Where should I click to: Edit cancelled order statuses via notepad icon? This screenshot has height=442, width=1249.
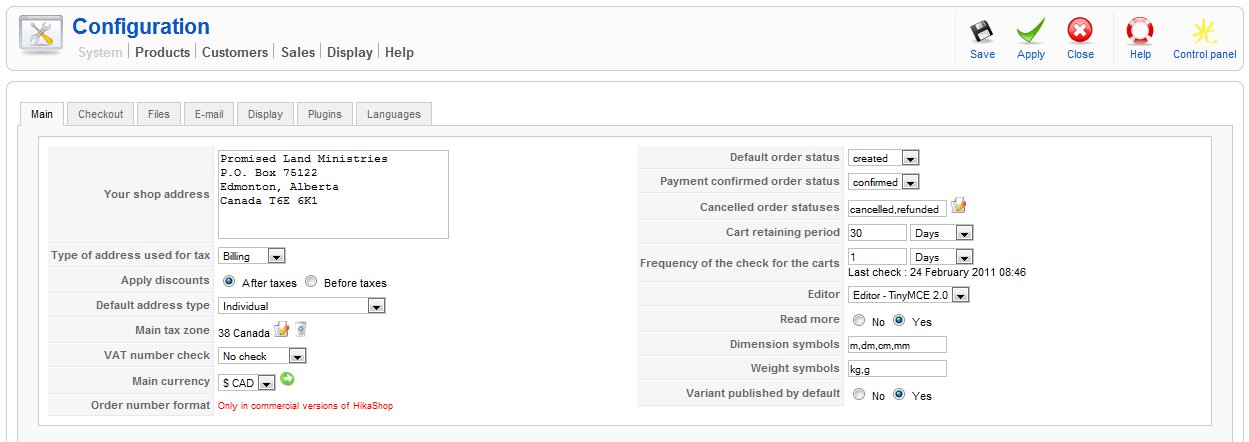[x=959, y=206]
